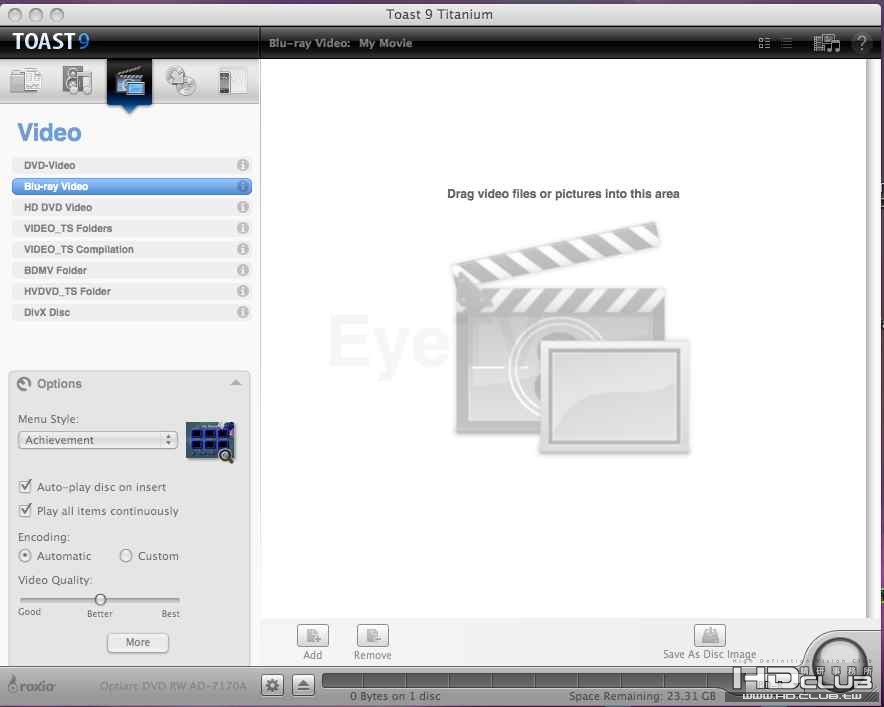Click the Space Remaining status text
Screen dimensions: 884x707
point(642,696)
